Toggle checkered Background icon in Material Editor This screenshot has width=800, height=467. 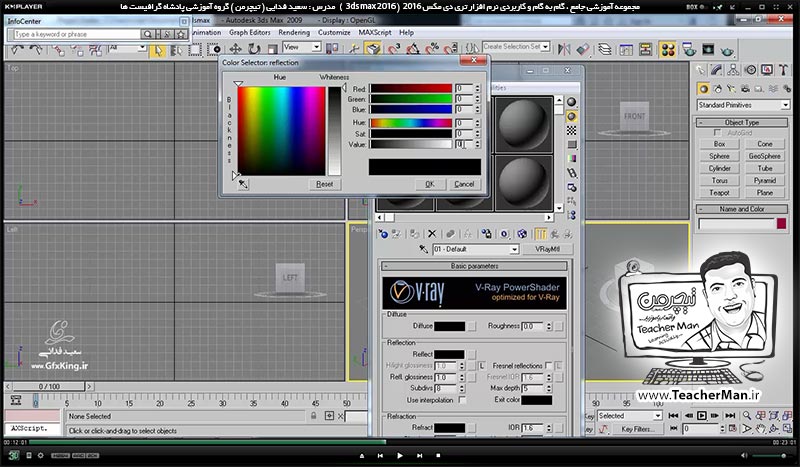point(571,131)
